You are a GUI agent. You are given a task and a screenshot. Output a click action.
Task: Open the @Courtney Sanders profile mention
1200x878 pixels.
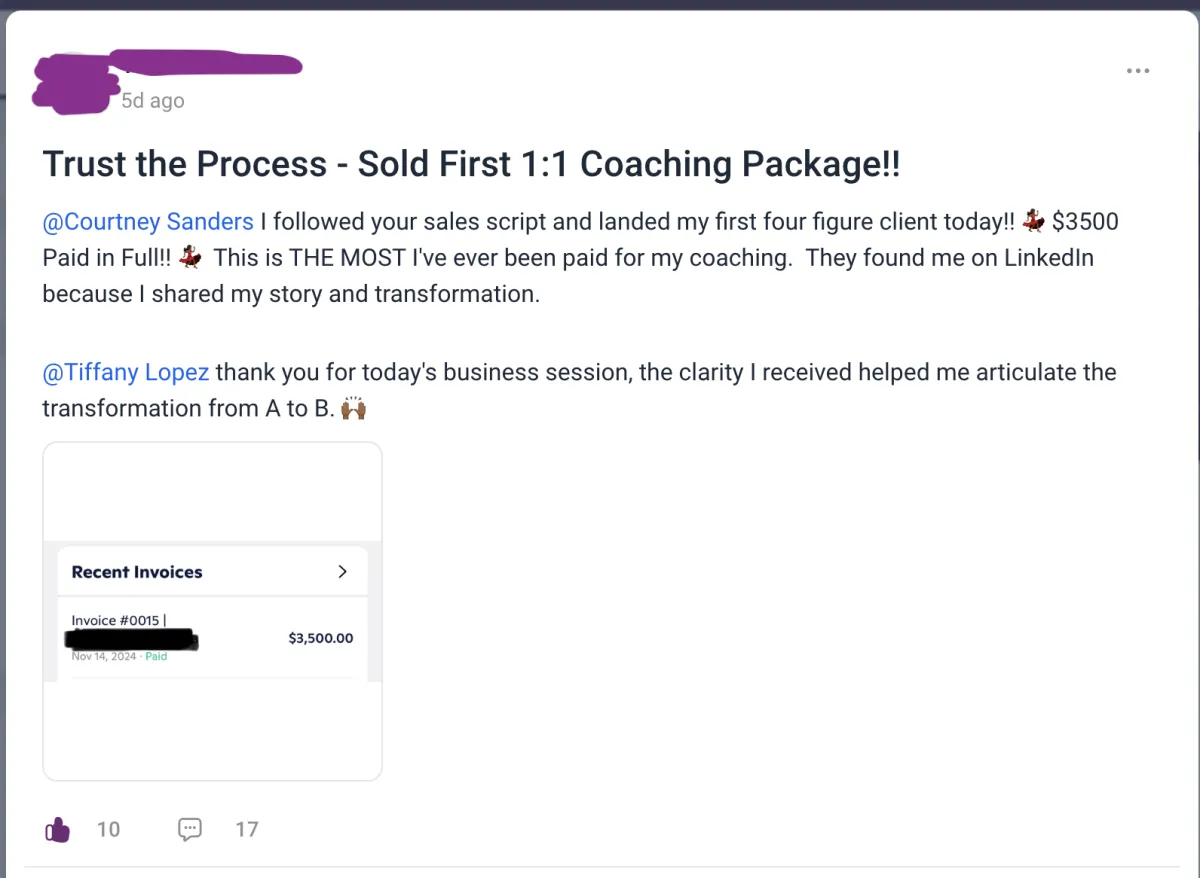point(148,222)
